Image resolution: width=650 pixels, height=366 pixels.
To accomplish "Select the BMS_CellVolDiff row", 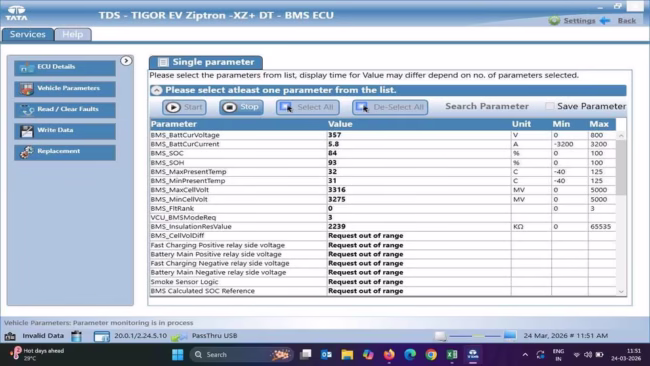I will click(x=383, y=236).
